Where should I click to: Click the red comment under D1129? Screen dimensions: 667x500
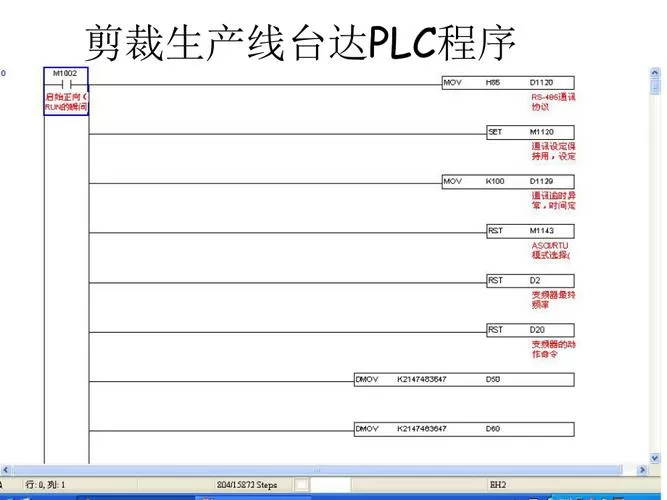[553, 200]
